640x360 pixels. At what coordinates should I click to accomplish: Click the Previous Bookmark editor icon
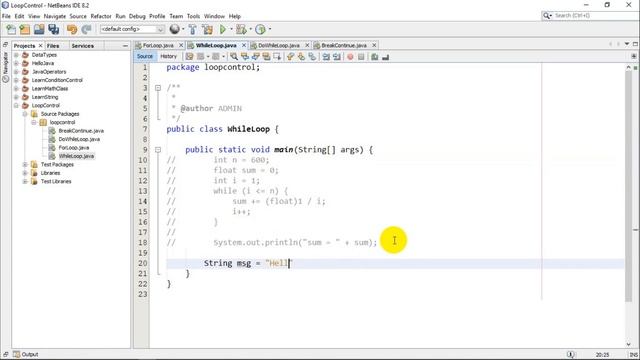[290, 57]
